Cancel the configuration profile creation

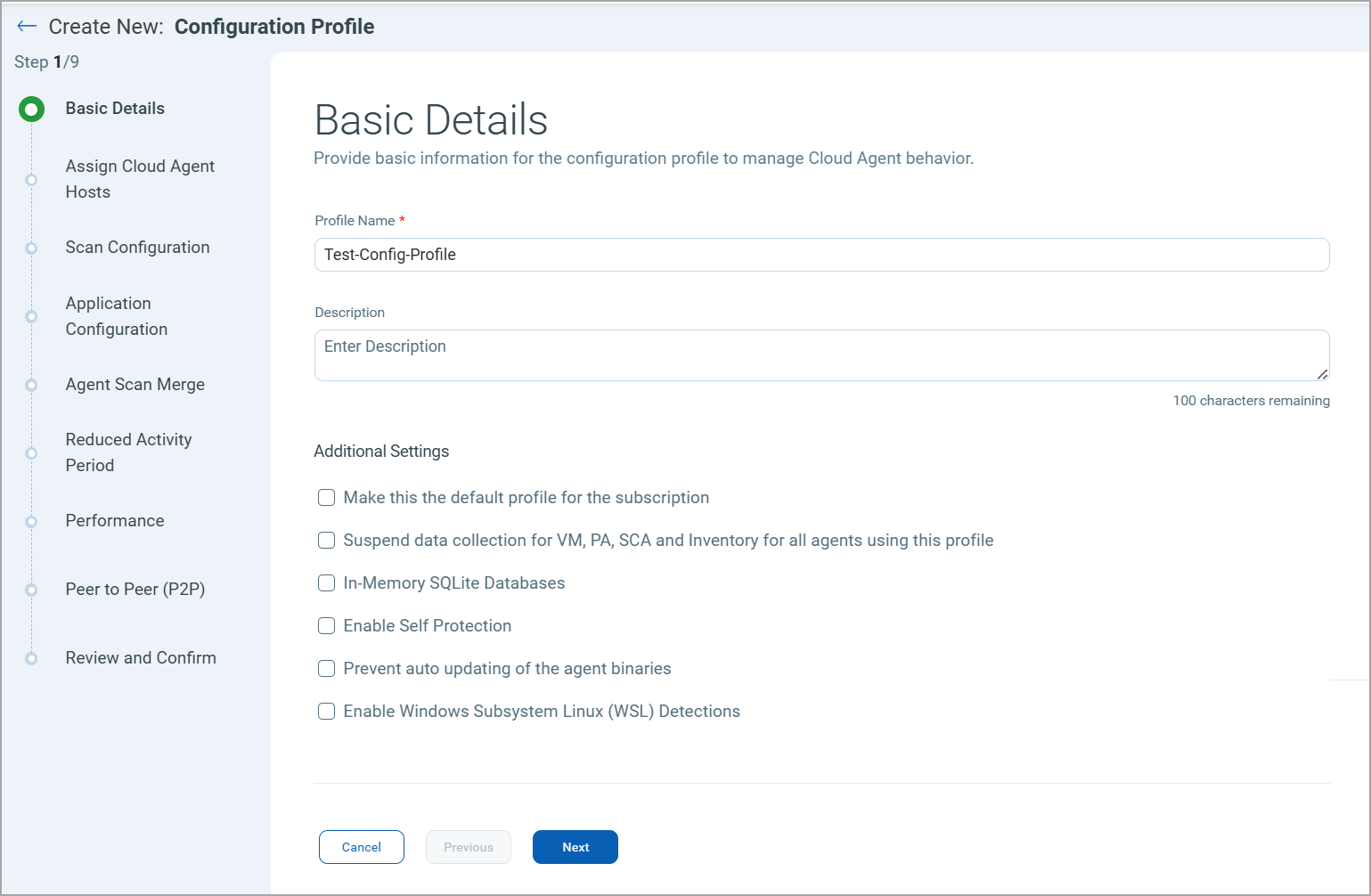pos(361,847)
